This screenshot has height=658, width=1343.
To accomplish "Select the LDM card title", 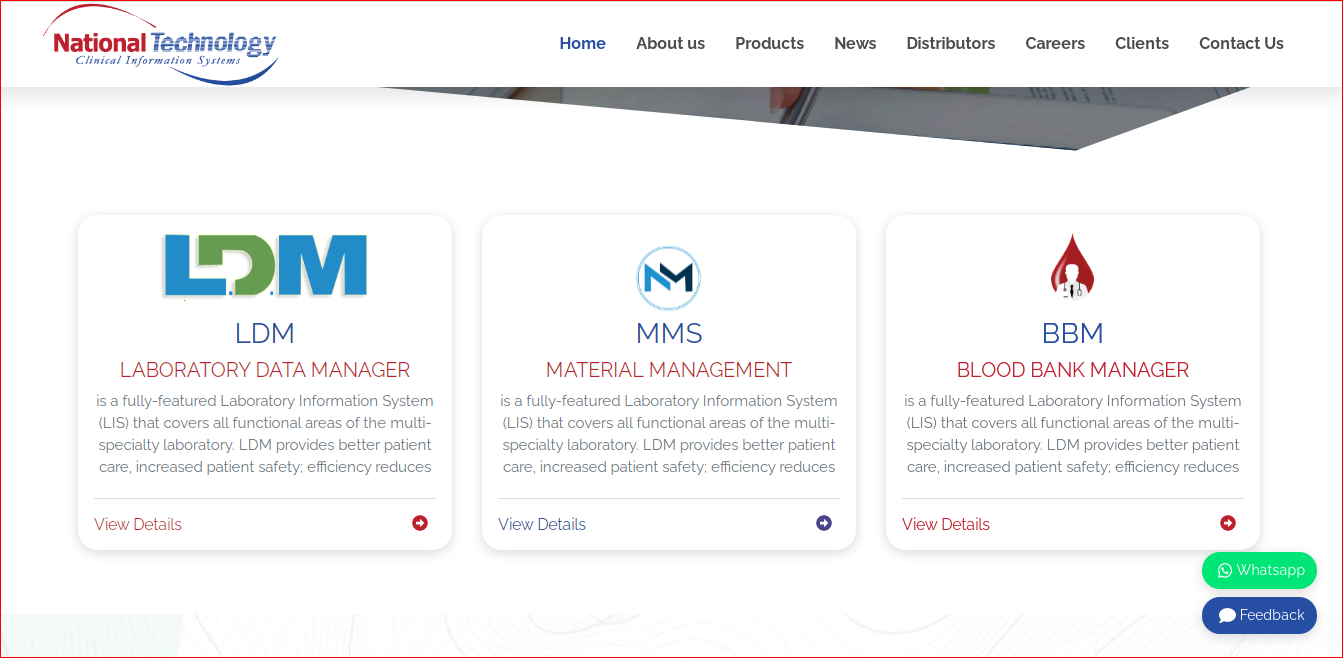I will point(265,333).
